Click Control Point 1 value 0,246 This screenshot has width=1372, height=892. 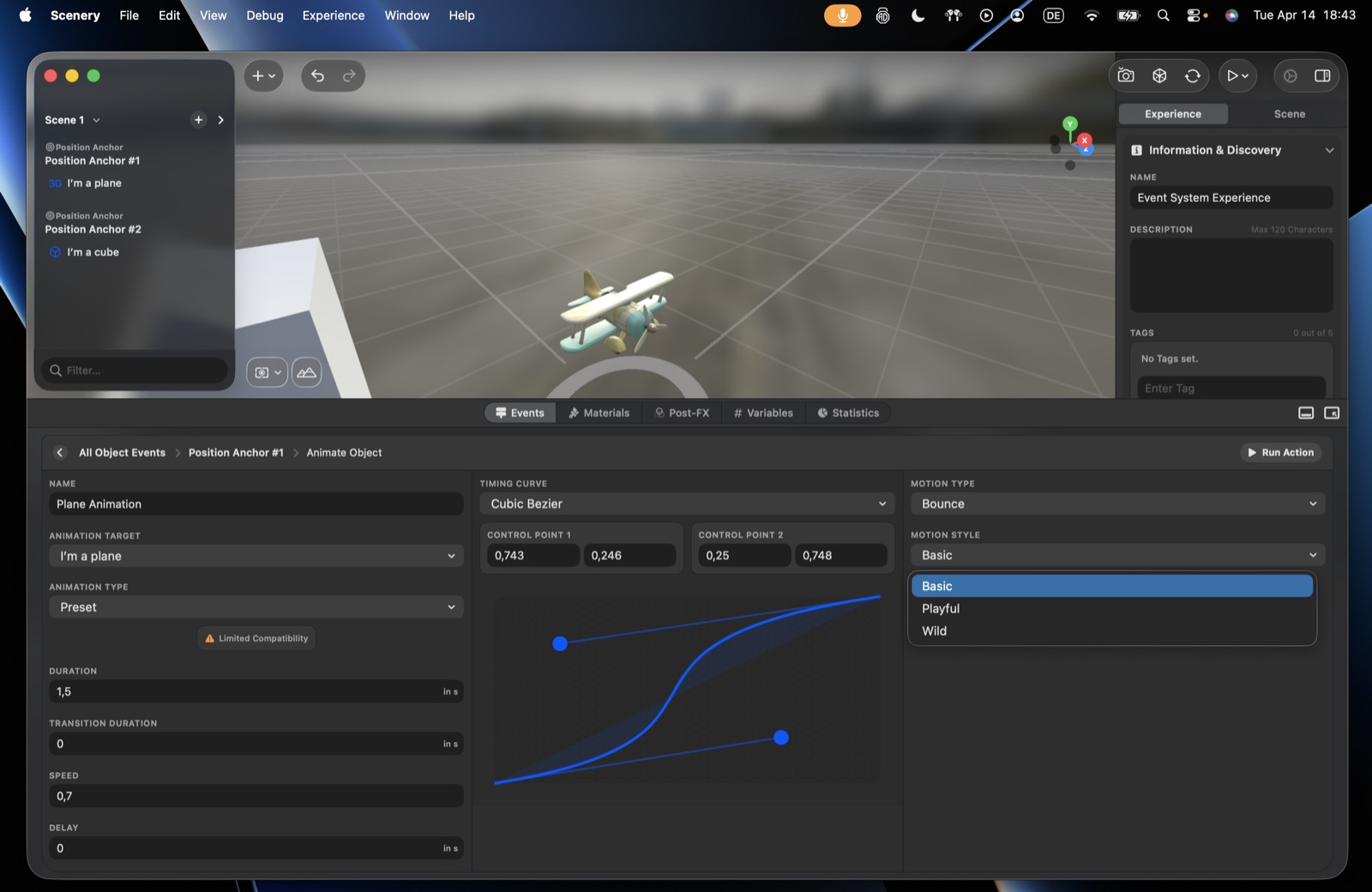point(630,555)
